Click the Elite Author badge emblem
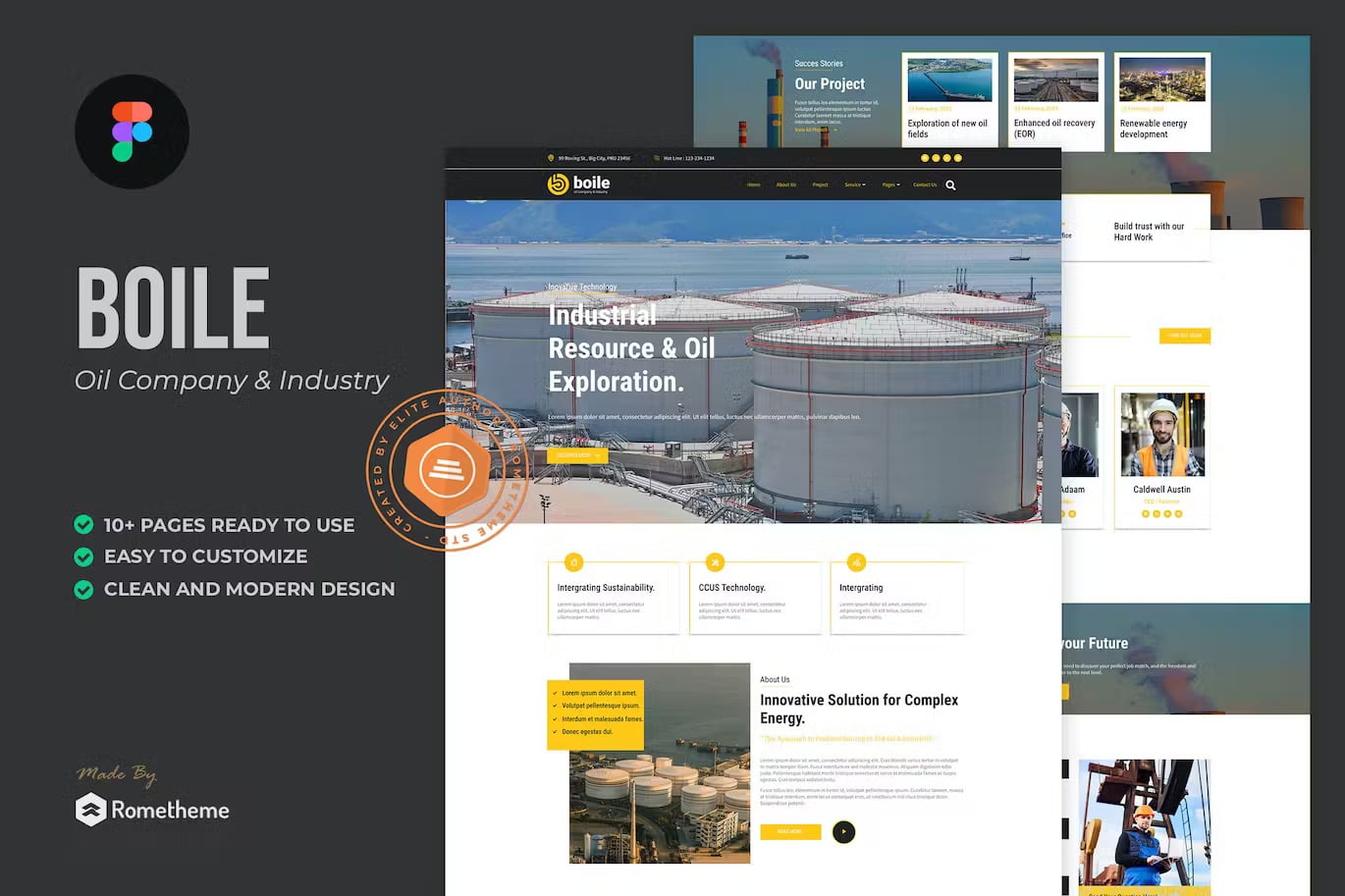The height and width of the screenshot is (896, 1345). click(x=448, y=471)
